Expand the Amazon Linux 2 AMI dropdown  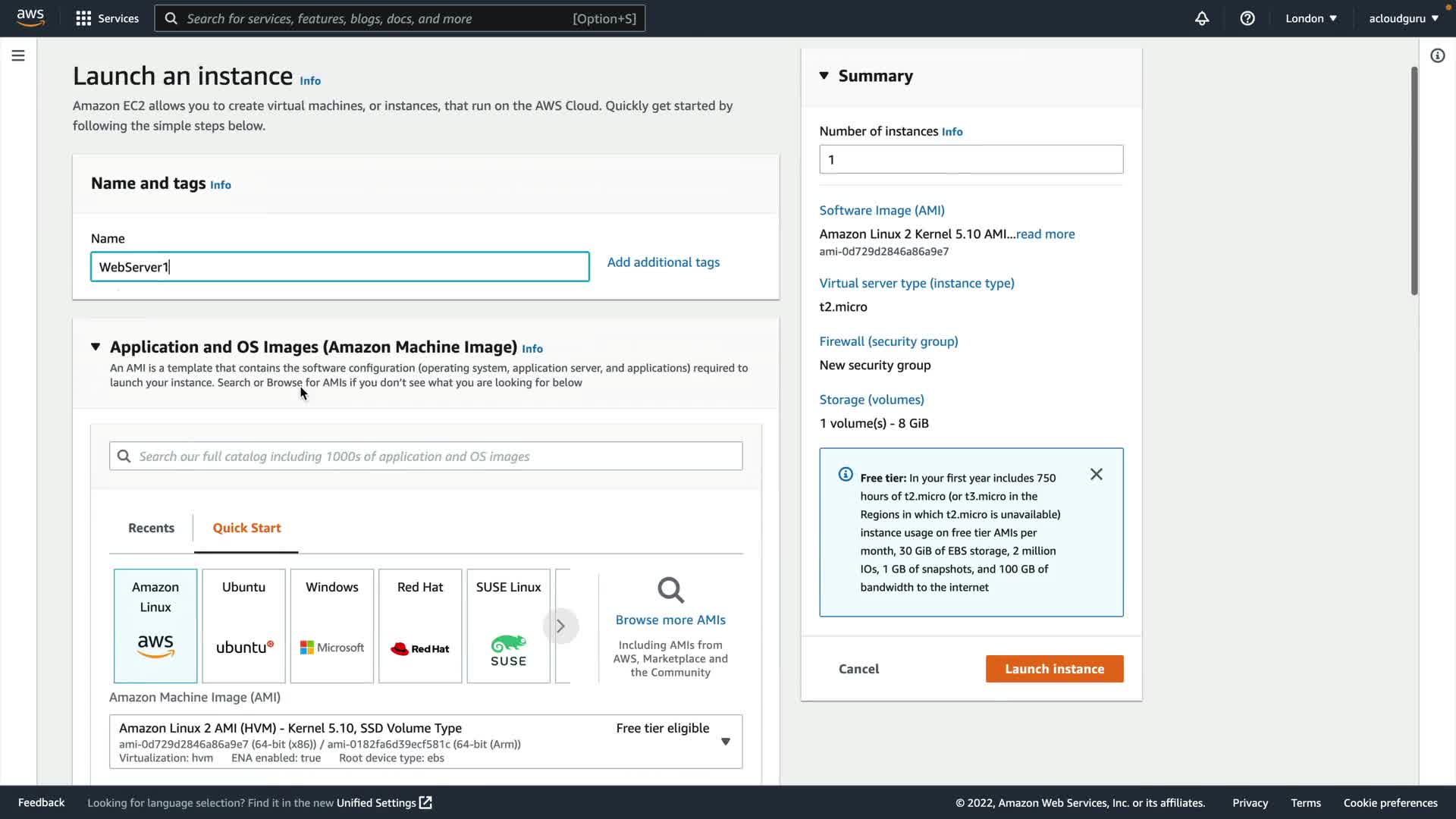click(x=726, y=742)
